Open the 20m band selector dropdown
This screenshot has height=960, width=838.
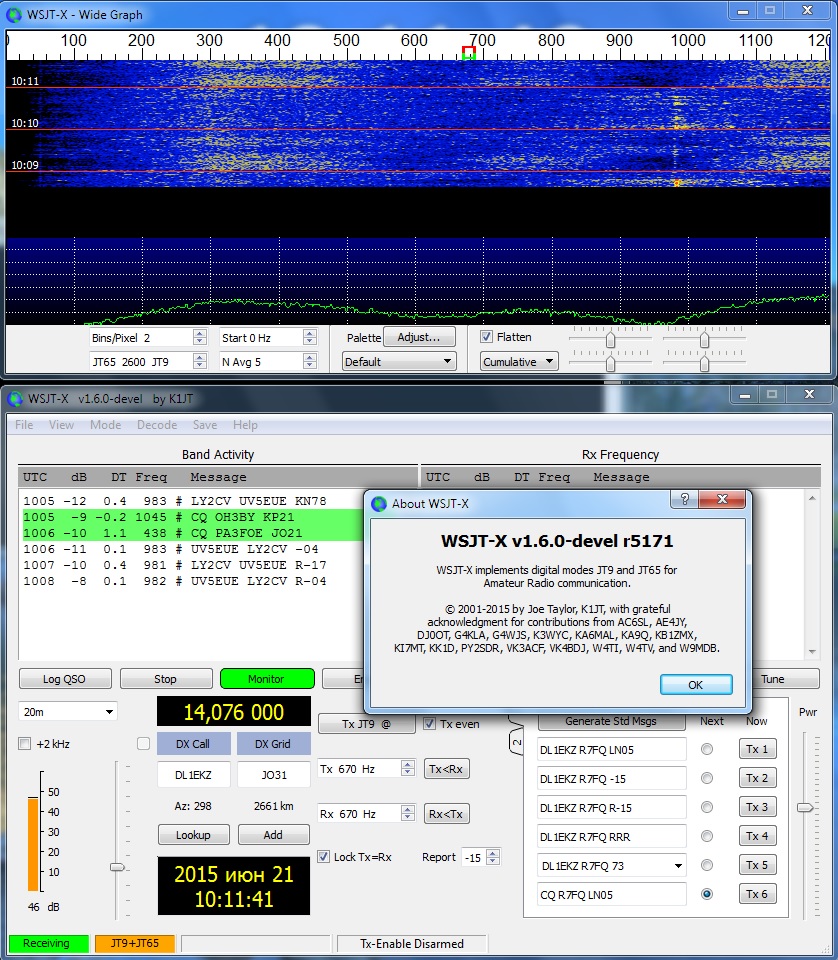point(67,711)
